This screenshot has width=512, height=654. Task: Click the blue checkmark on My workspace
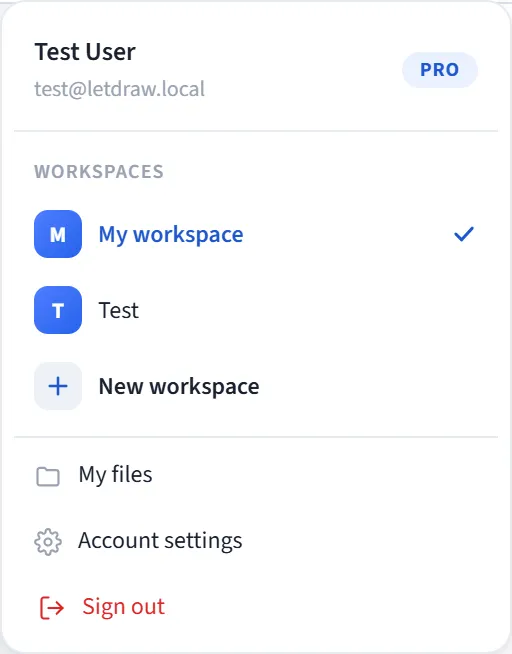464,234
